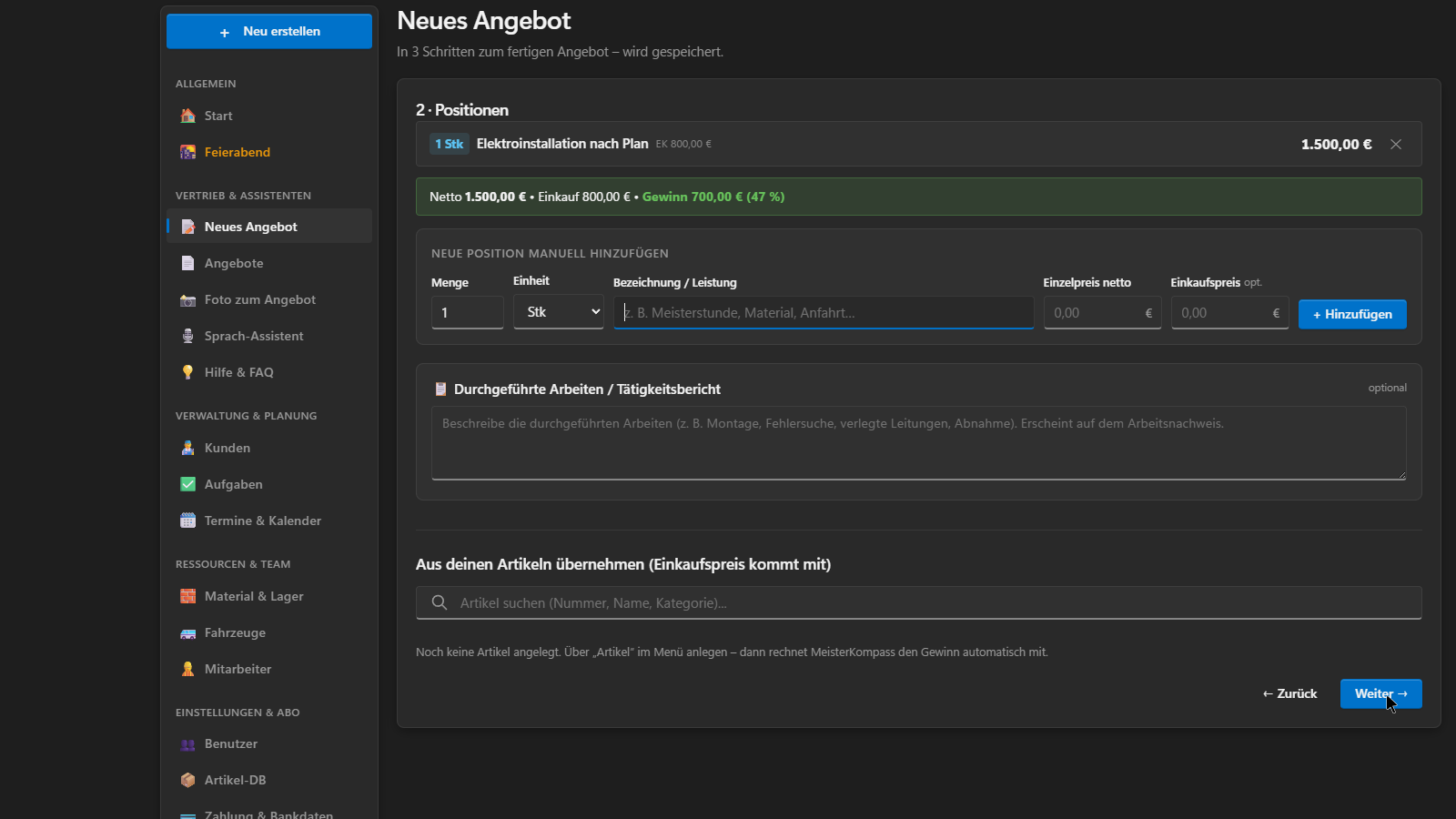Focus the Bezeichnung / Leistung text field
The width and height of the screenshot is (1456, 819).
pyautogui.click(x=824, y=312)
